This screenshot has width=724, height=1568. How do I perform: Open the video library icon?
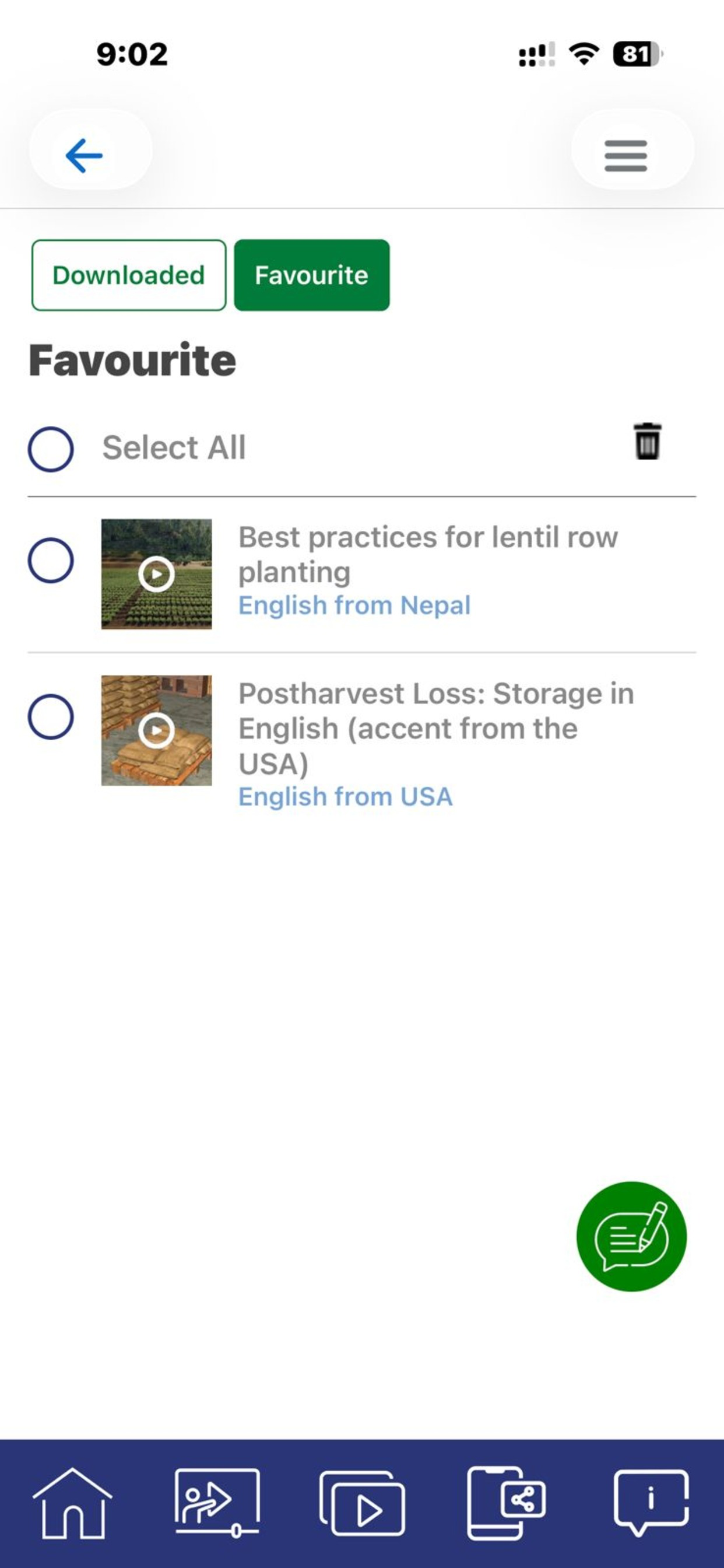click(362, 1503)
